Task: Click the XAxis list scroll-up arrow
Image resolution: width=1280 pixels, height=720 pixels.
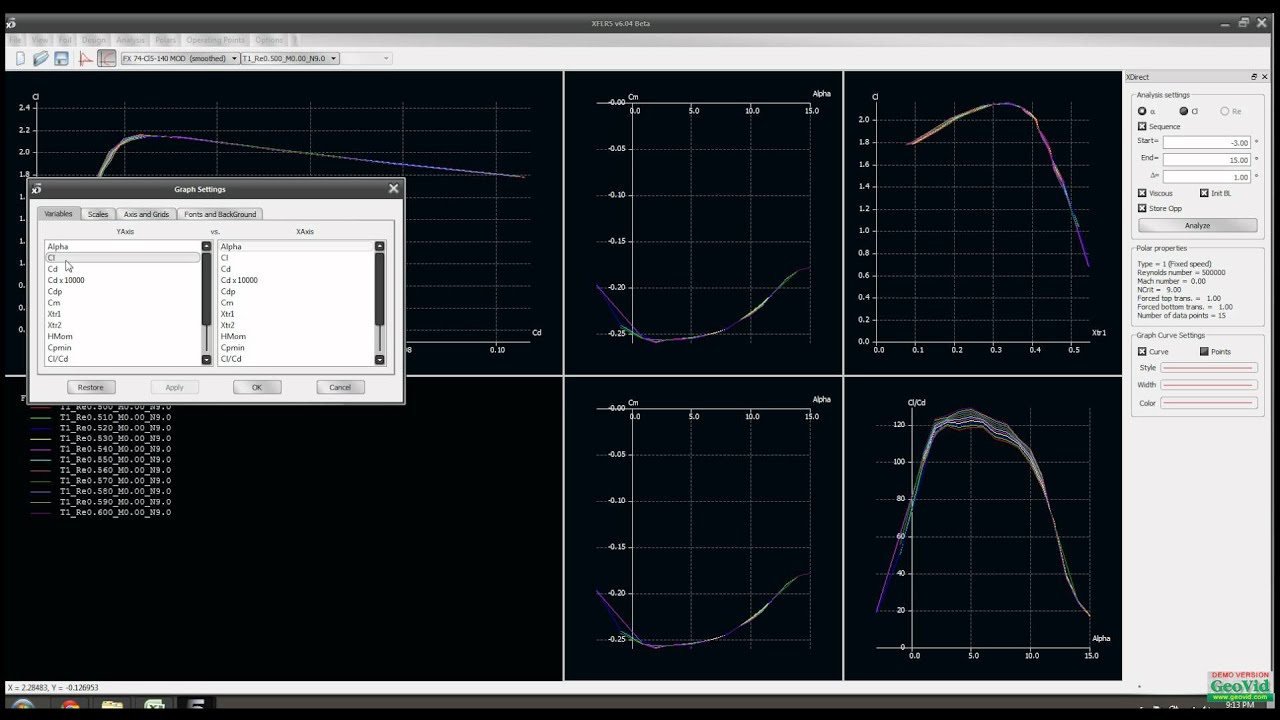Action: click(x=380, y=246)
